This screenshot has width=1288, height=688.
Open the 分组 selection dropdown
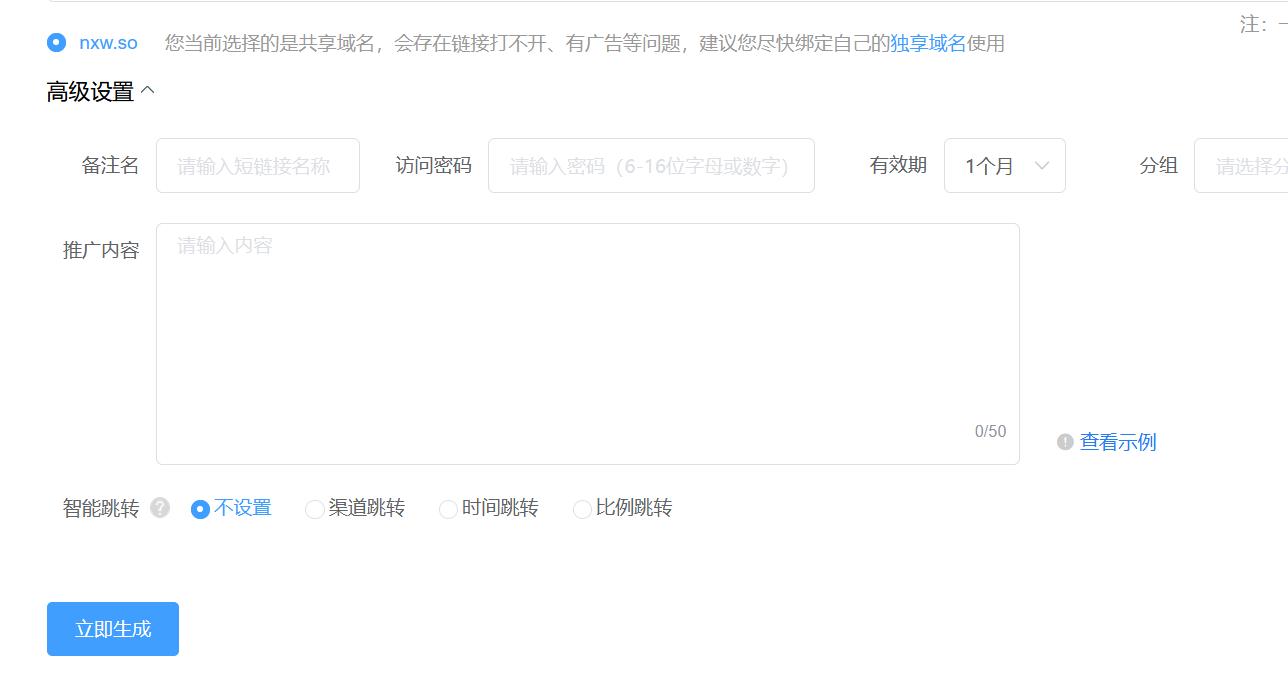[1245, 165]
